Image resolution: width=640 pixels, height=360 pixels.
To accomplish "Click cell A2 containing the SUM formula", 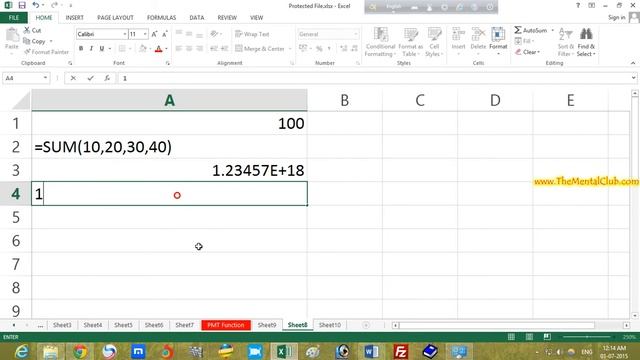I will click(169, 147).
